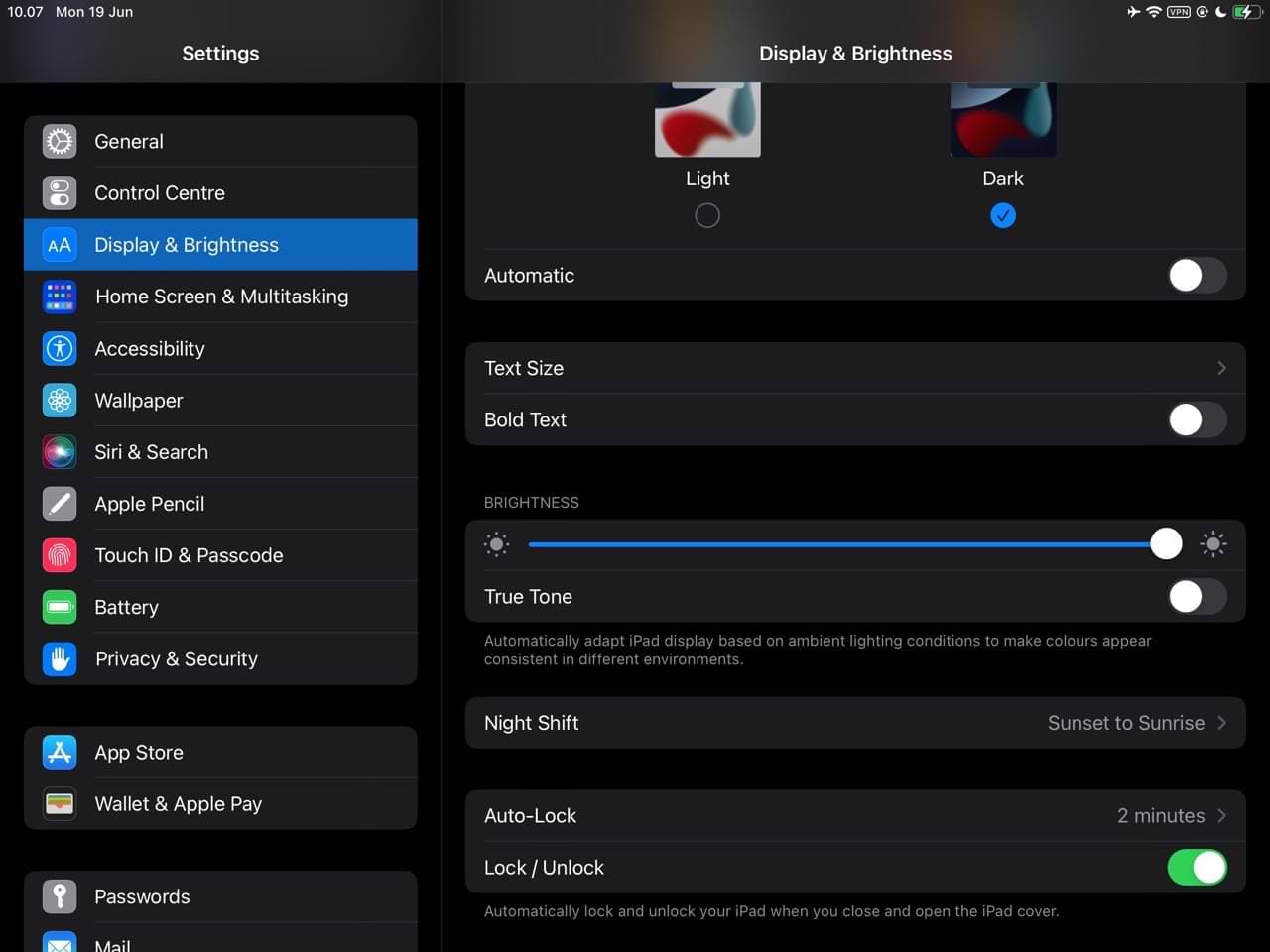
Task: Change Auto-Lock from 2 minutes
Action: [x=855, y=815]
